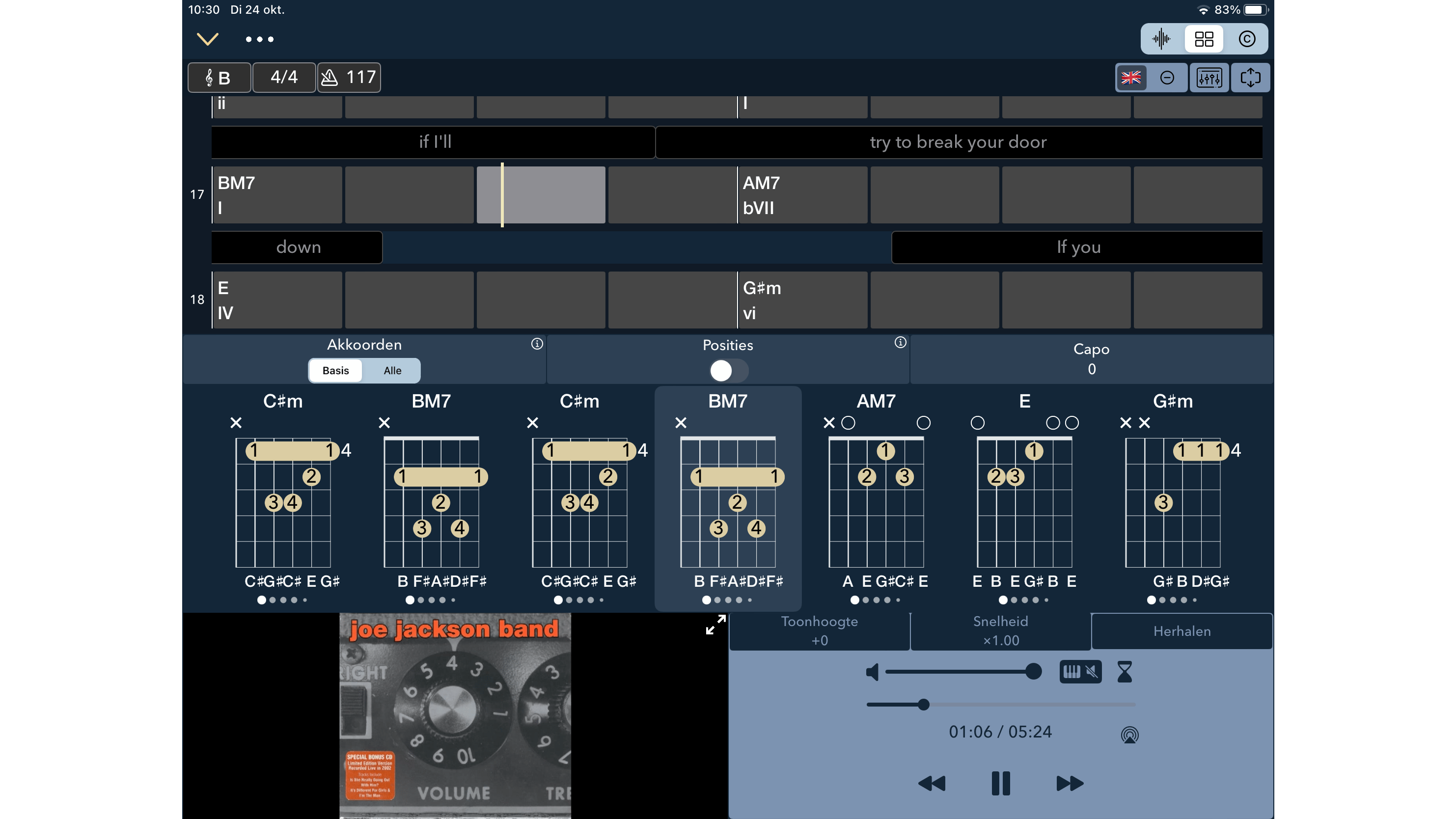Screen dimensions: 1456x819
Task: Tap the hourglass count-in icon
Action: pyautogui.click(x=1125, y=672)
